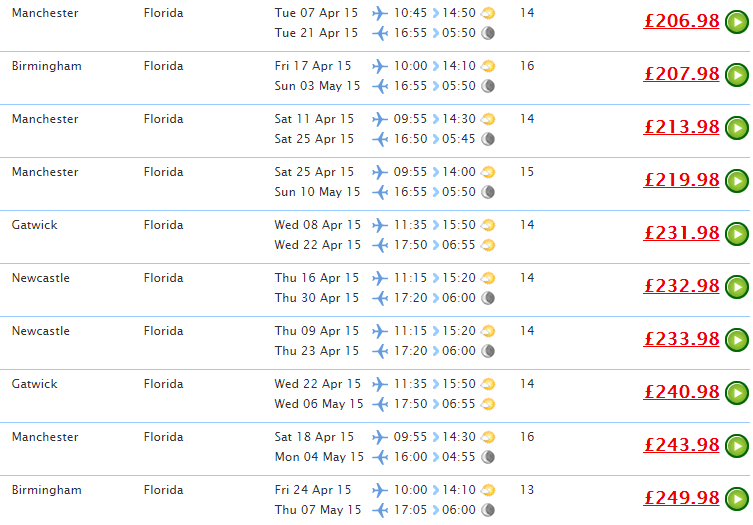The height and width of the screenshot is (525, 753).
Task: Select green go button for £219.98 flight
Action: (737, 181)
